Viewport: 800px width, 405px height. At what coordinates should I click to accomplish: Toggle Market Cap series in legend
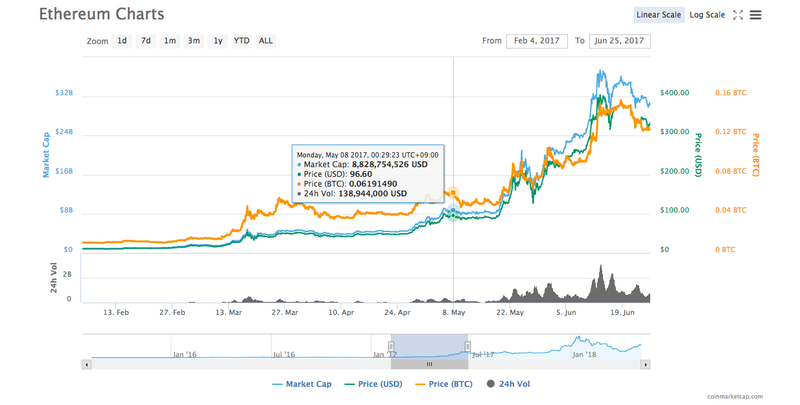[x=302, y=384]
